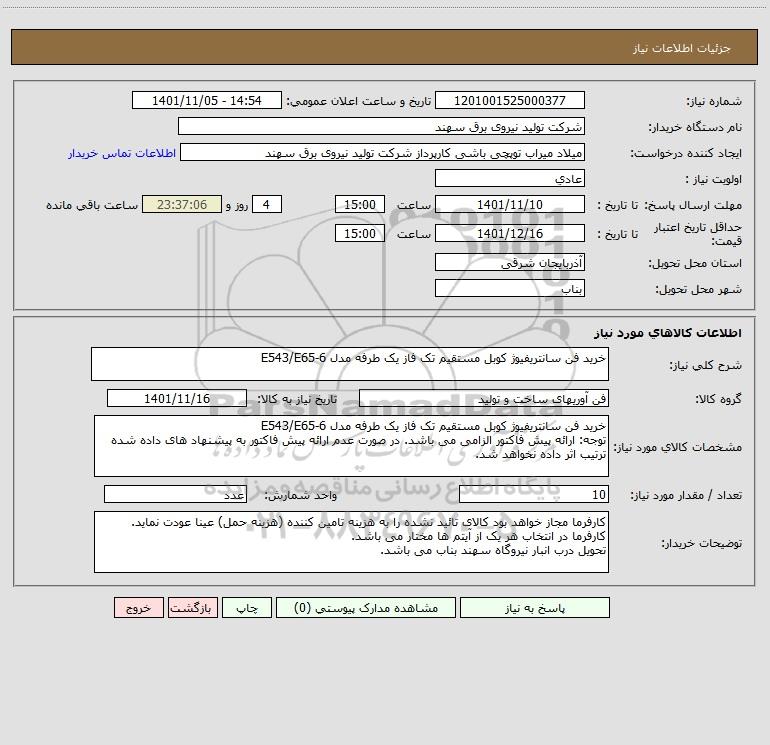Viewport: 770px width, 745px height.
Task: Click the announcement date field 1401/11/05 - 14:54
Action: click(x=207, y=100)
